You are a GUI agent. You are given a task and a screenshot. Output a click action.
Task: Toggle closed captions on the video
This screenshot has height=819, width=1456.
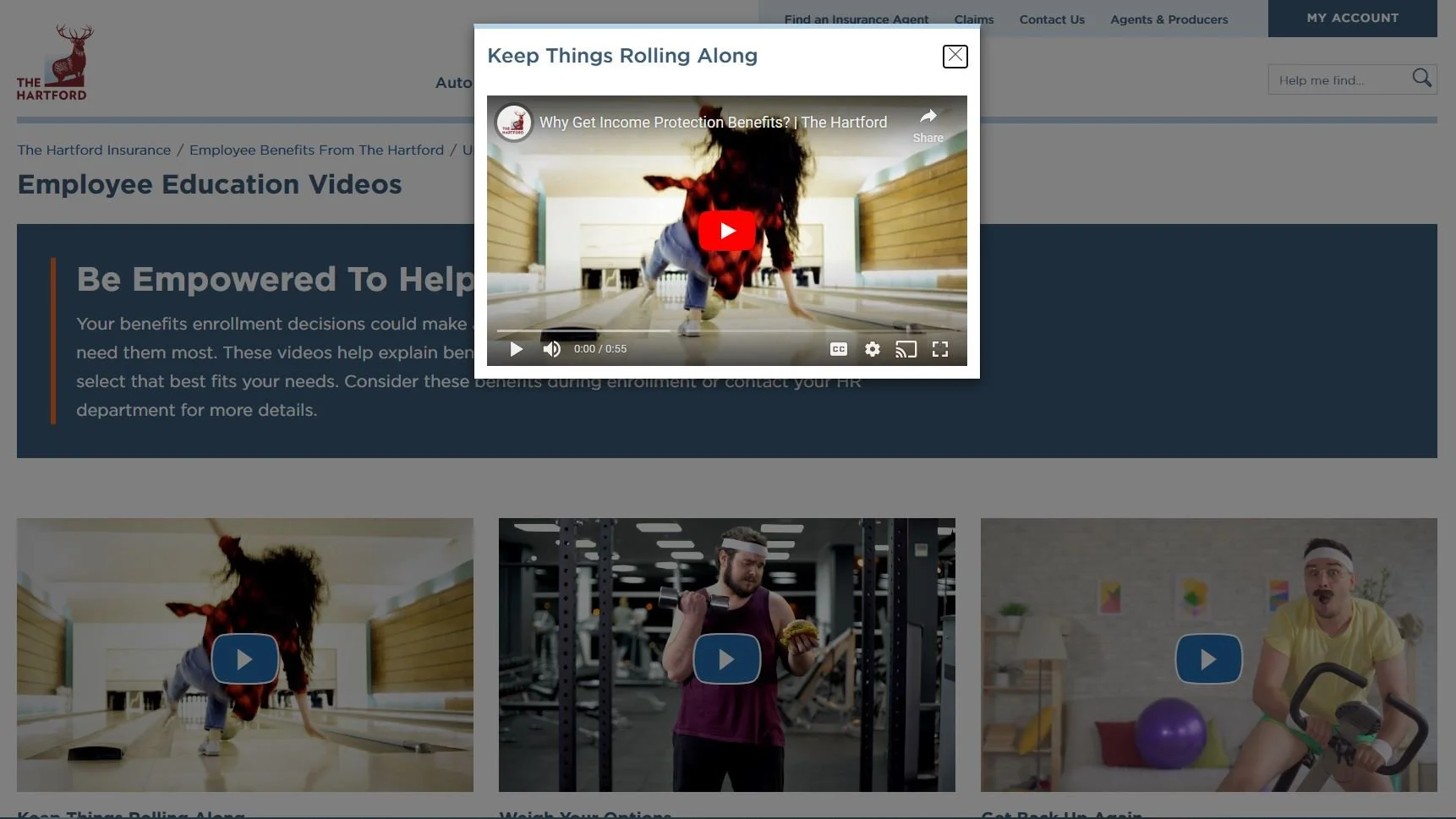pyautogui.click(x=839, y=349)
